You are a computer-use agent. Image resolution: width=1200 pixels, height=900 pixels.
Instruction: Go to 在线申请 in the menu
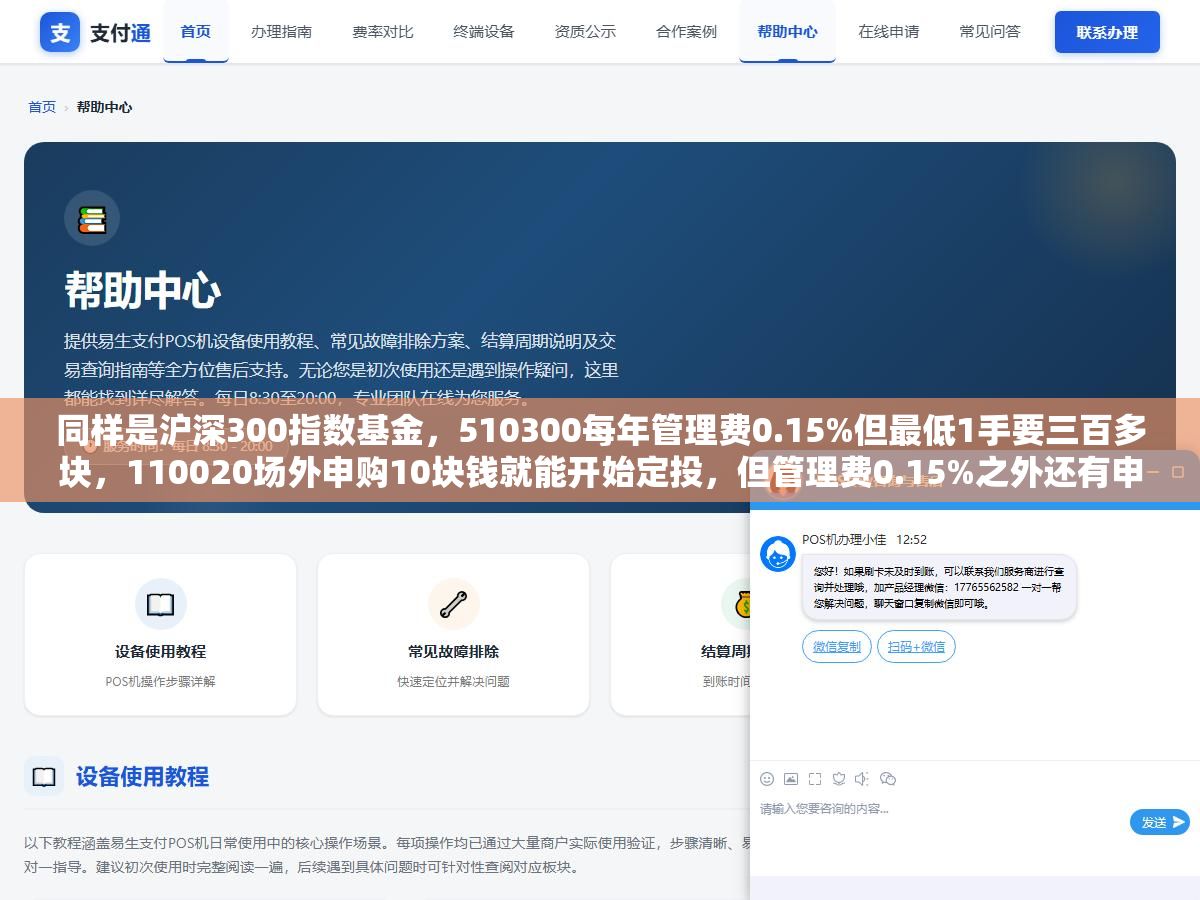888,31
